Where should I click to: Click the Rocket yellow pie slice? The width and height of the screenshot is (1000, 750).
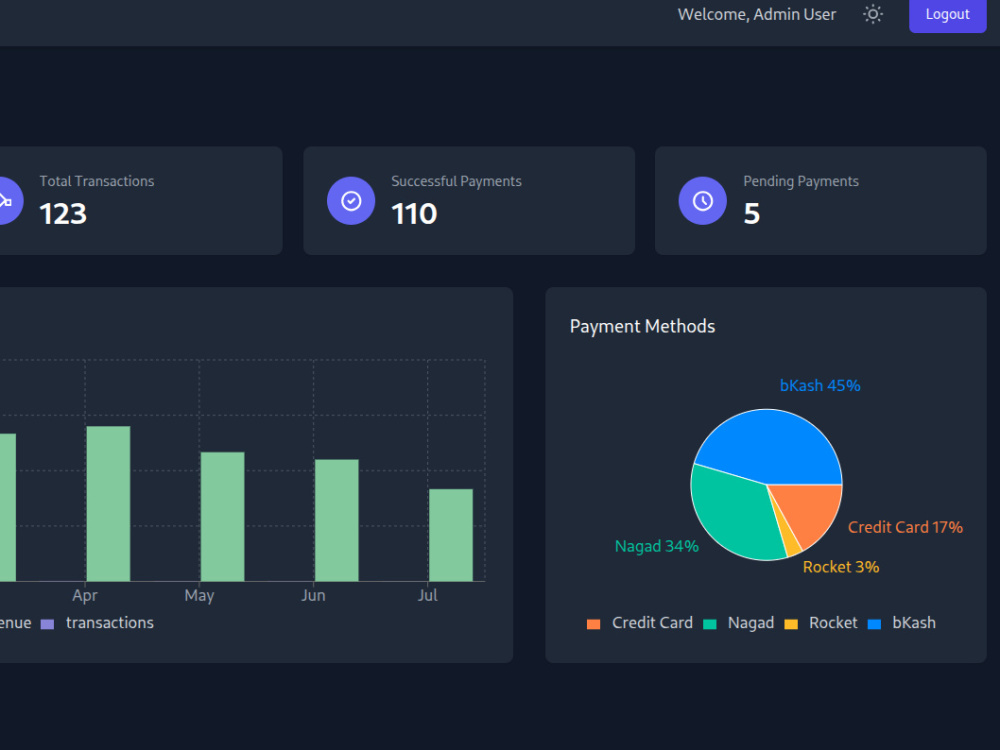pyautogui.click(x=790, y=539)
